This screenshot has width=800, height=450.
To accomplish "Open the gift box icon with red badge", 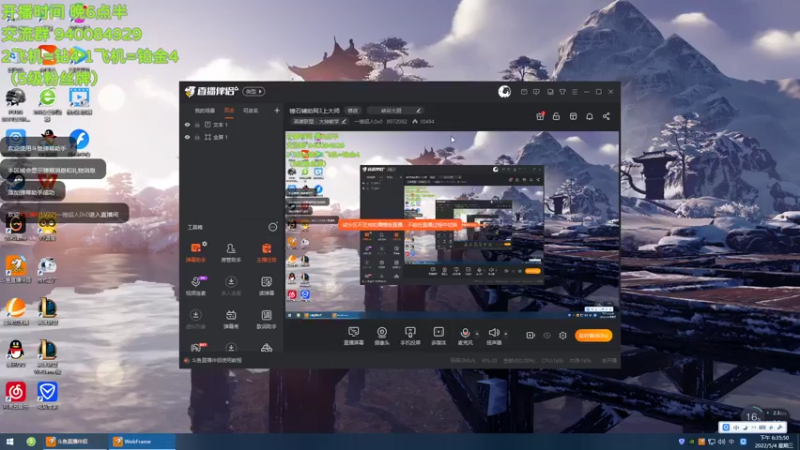I will point(540,116).
